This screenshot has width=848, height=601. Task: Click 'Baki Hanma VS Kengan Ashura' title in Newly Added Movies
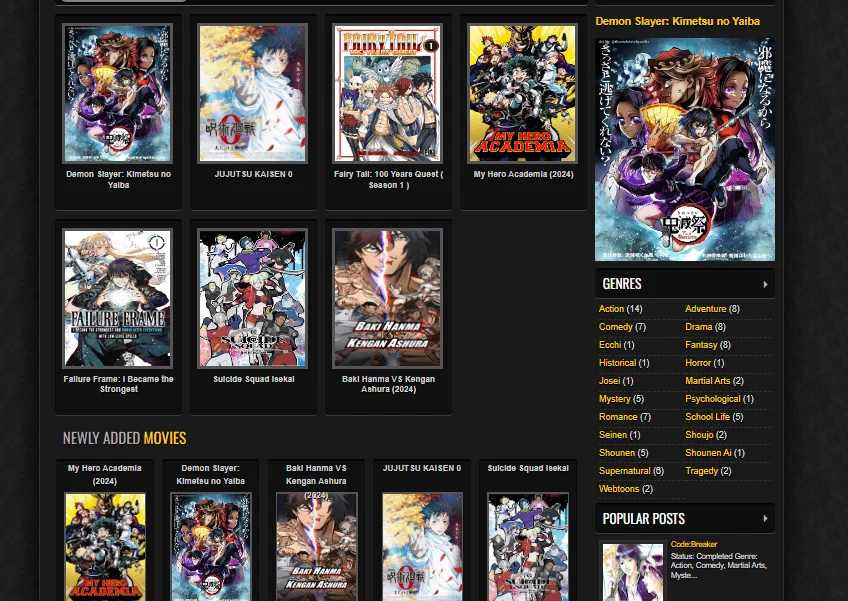[316, 481]
